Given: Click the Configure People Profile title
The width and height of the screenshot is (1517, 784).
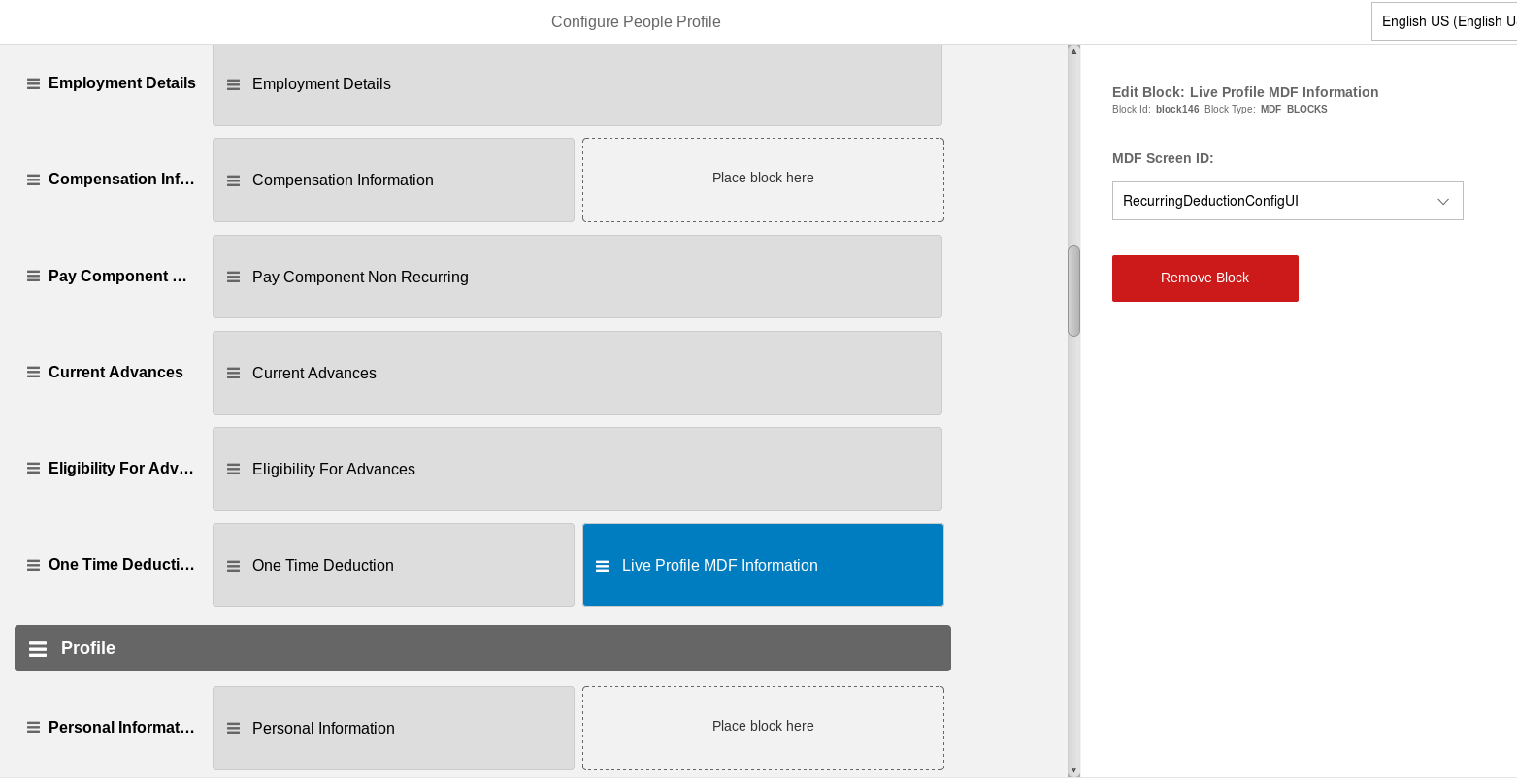Looking at the screenshot, I should tap(636, 22).
